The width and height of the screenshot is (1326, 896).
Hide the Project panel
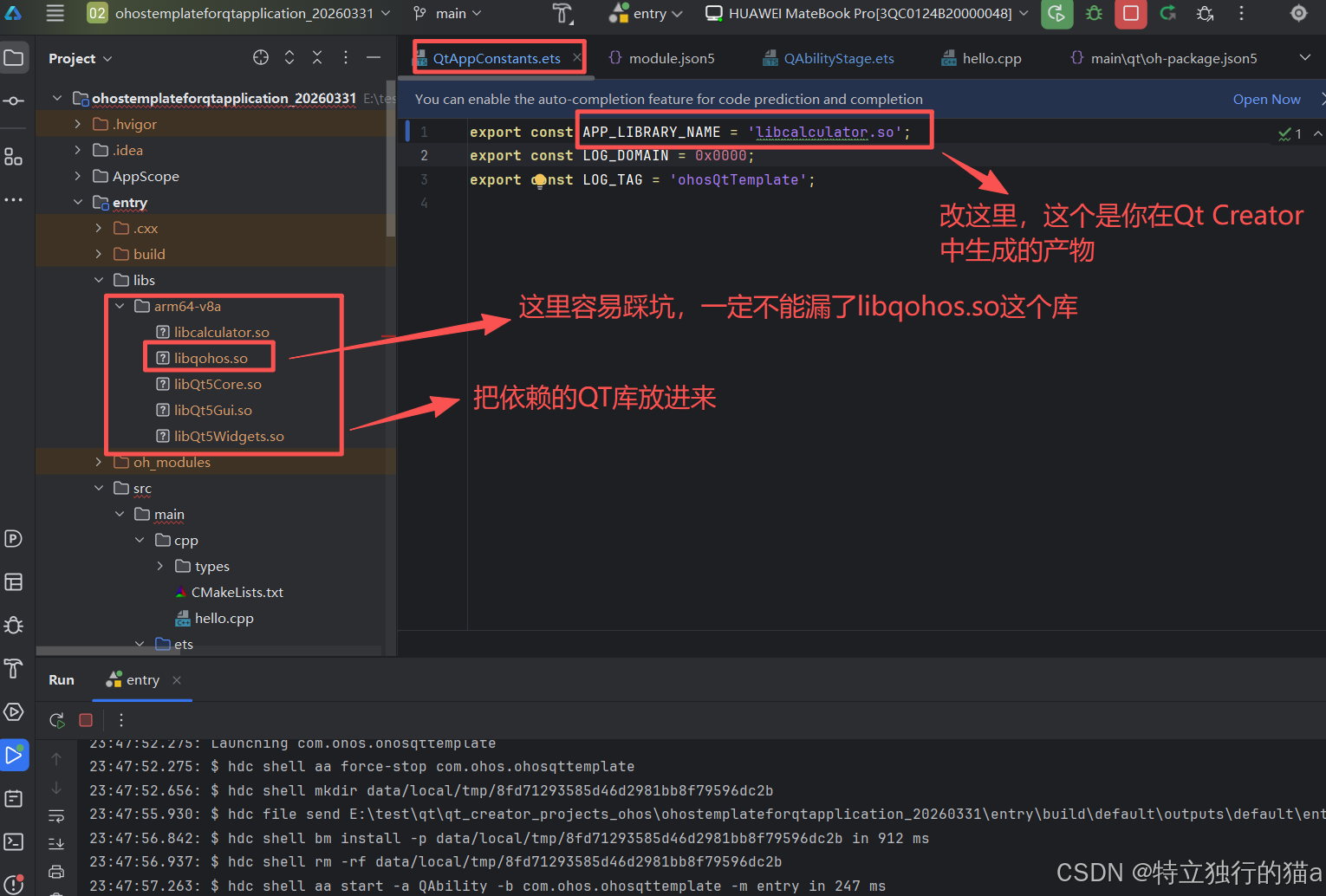click(x=374, y=57)
